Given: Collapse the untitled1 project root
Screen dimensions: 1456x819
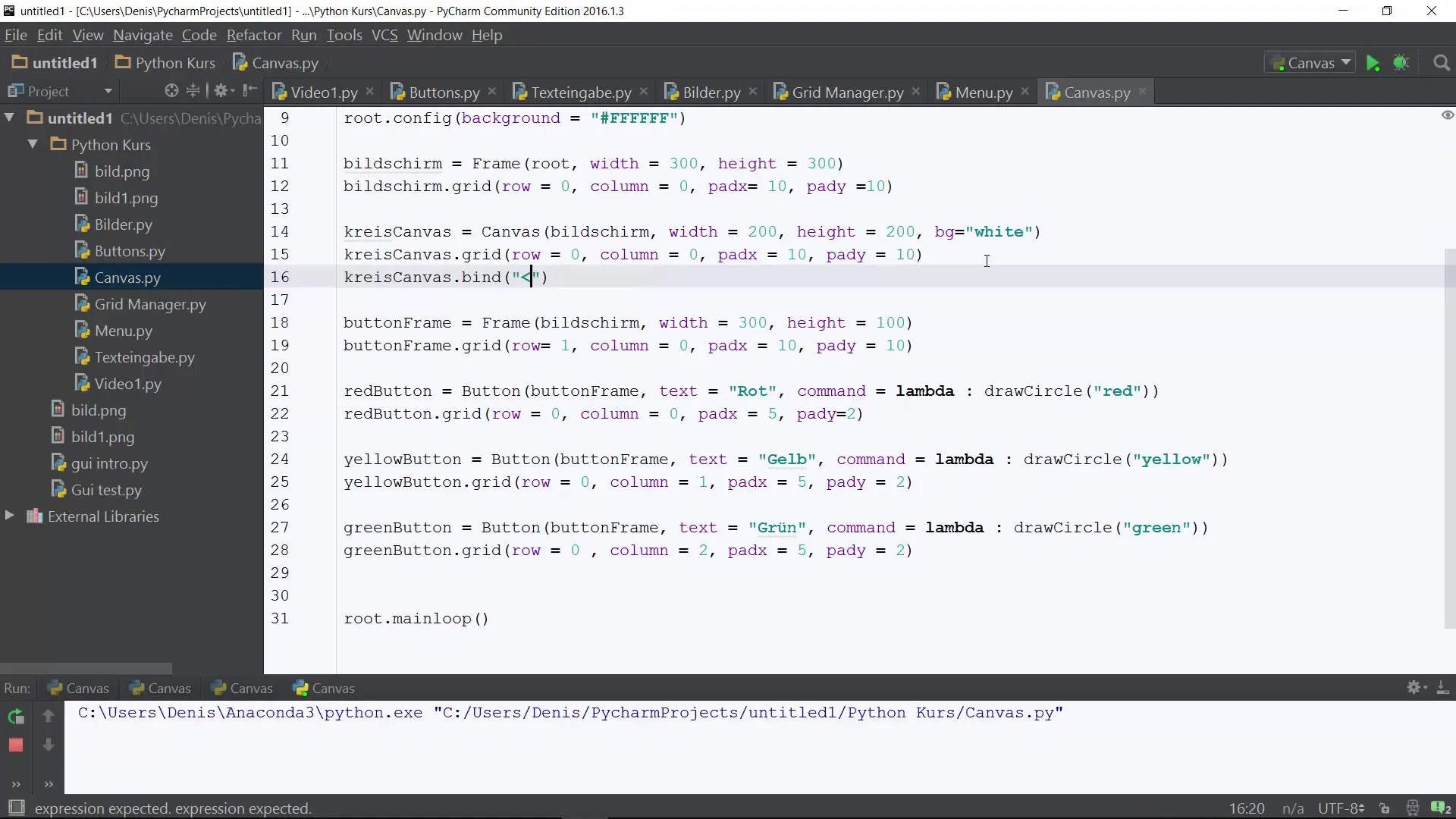Looking at the screenshot, I should (x=10, y=118).
